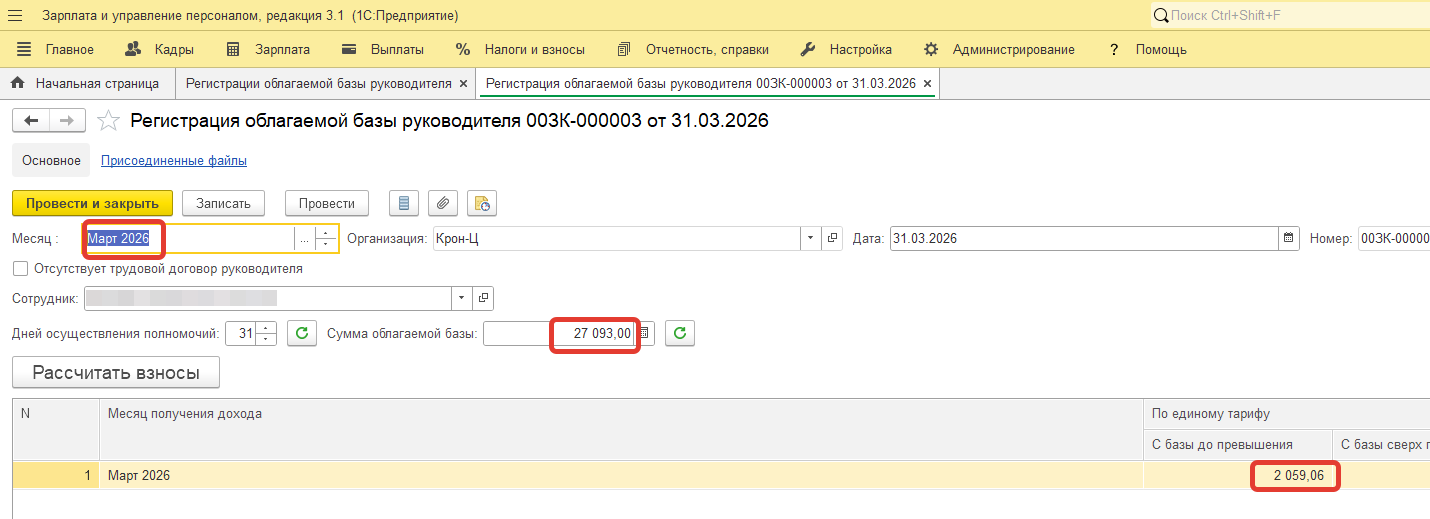Viewport: 1430px width, 519px height.
Task: Go forward with the right arrow button
Action: pos(67,121)
